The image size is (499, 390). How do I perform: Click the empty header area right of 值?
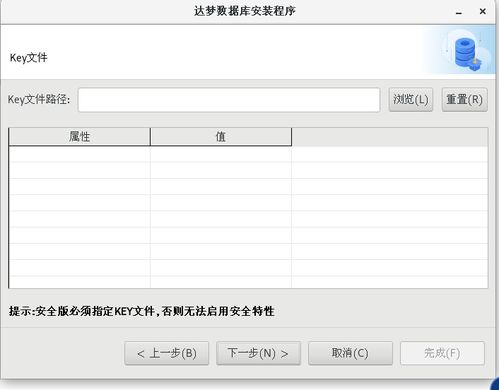pyautogui.click(x=390, y=137)
